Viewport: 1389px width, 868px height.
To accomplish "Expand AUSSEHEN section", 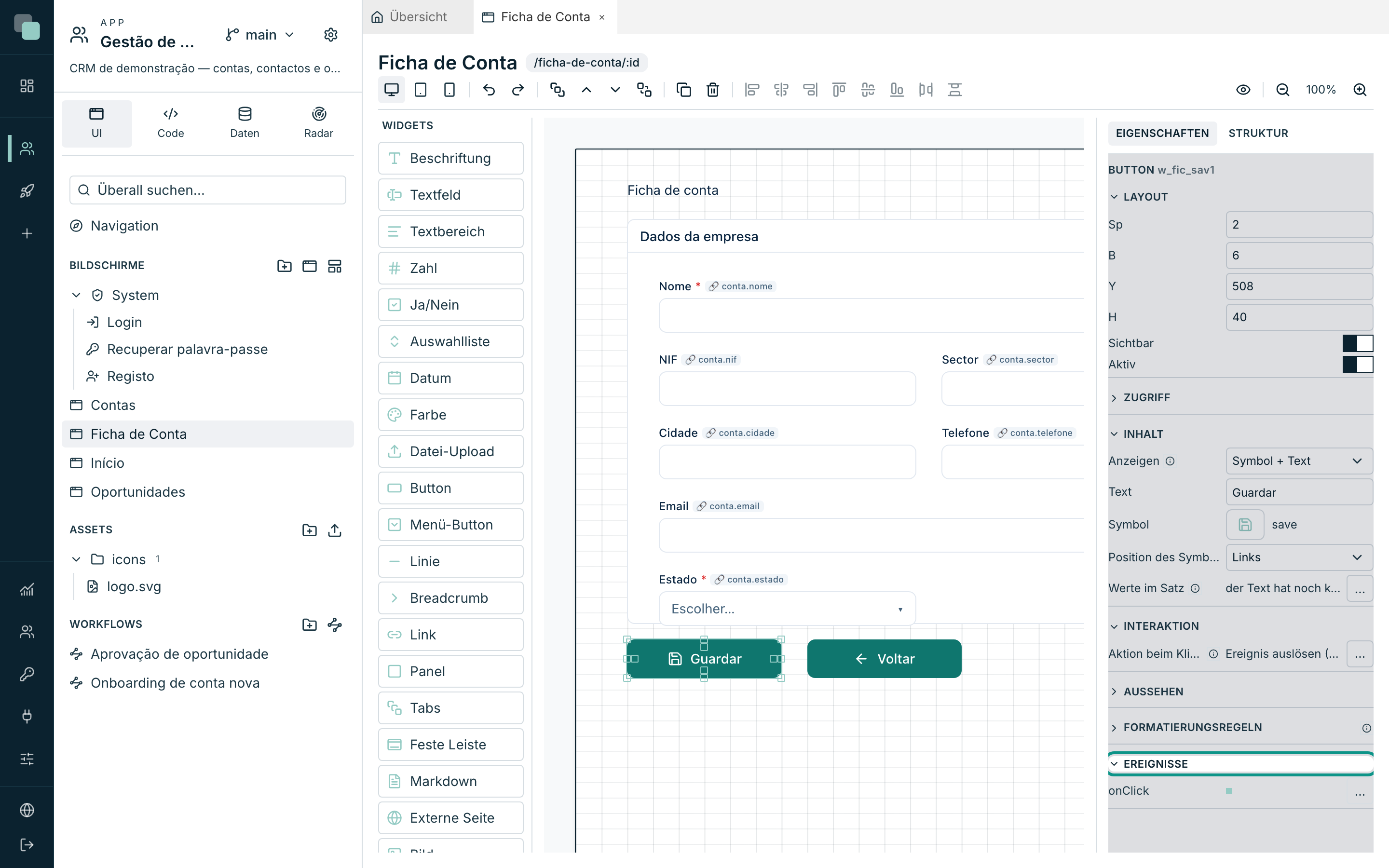I will [x=1240, y=691].
